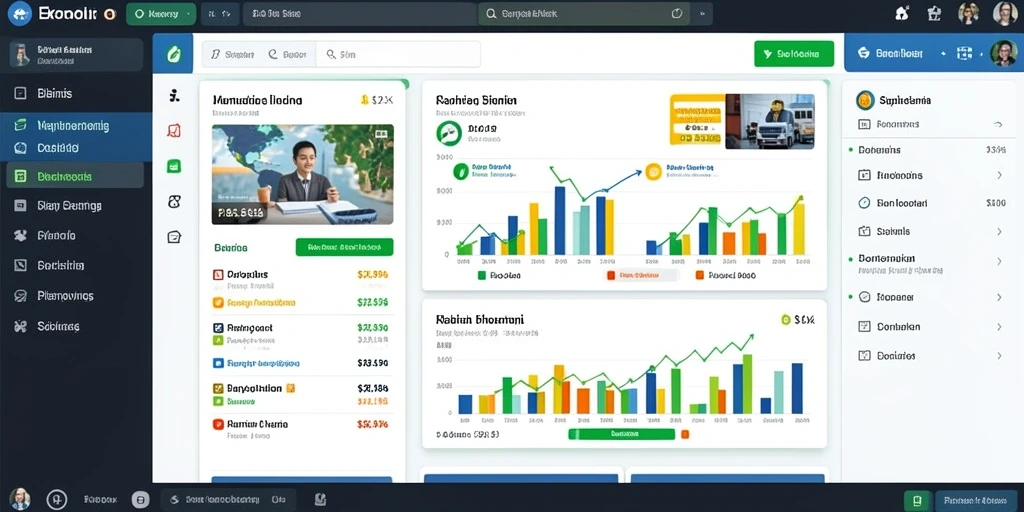
Task: Click the note icon at bottom of vertical strip
Action: pos(174,237)
